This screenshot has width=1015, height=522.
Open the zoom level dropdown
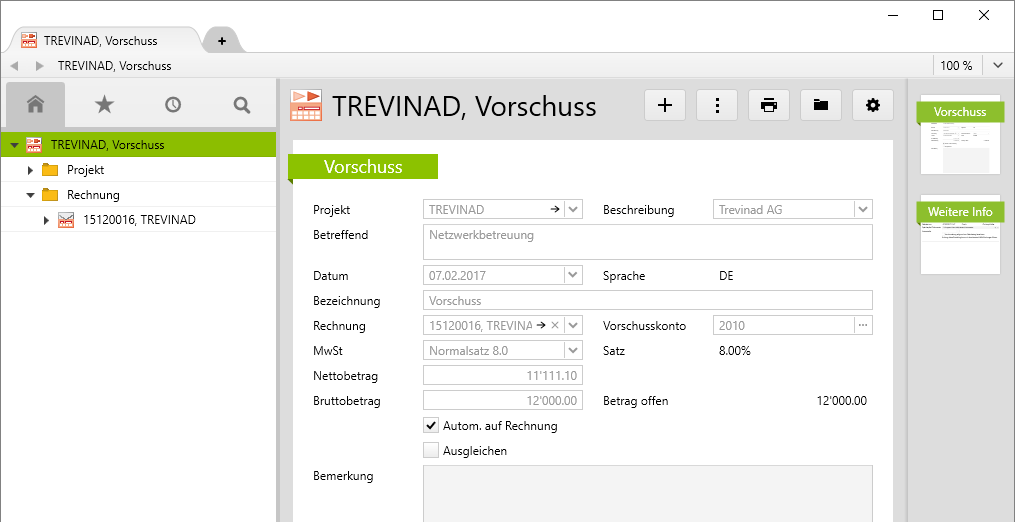(997, 66)
